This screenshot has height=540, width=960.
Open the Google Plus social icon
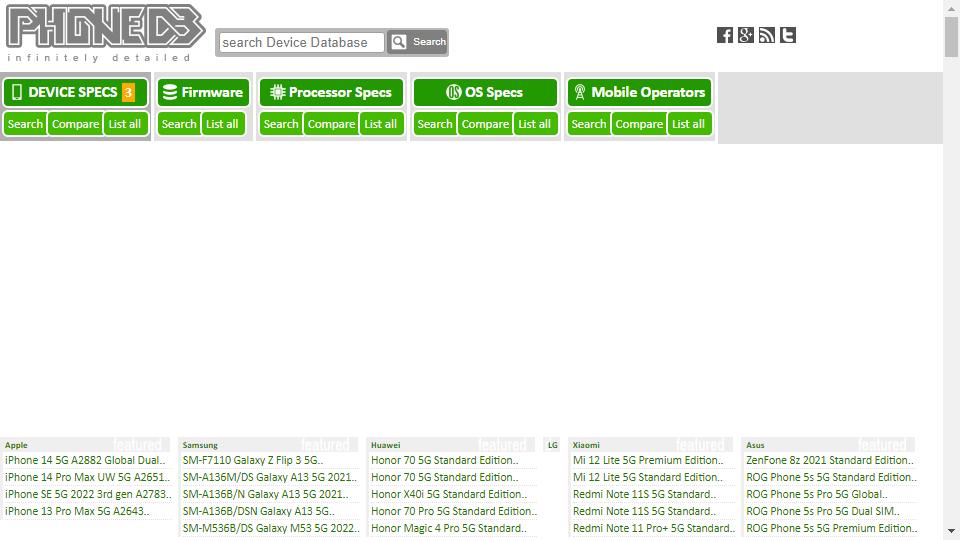(746, 36)
